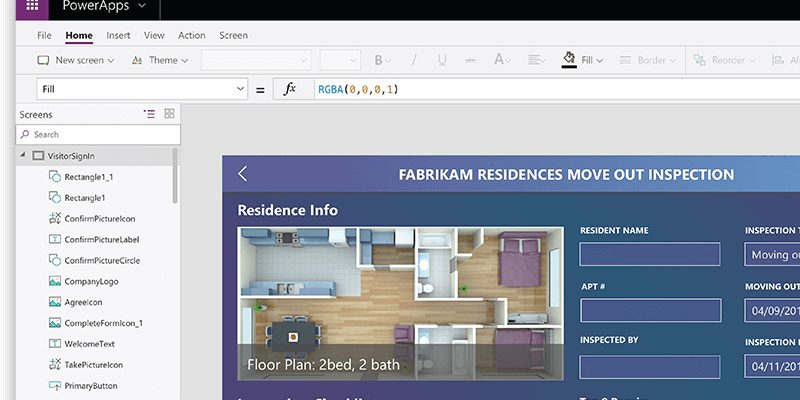800x400 pixels.
Task: Toggle bold text formatting
Action: (378, 60)
